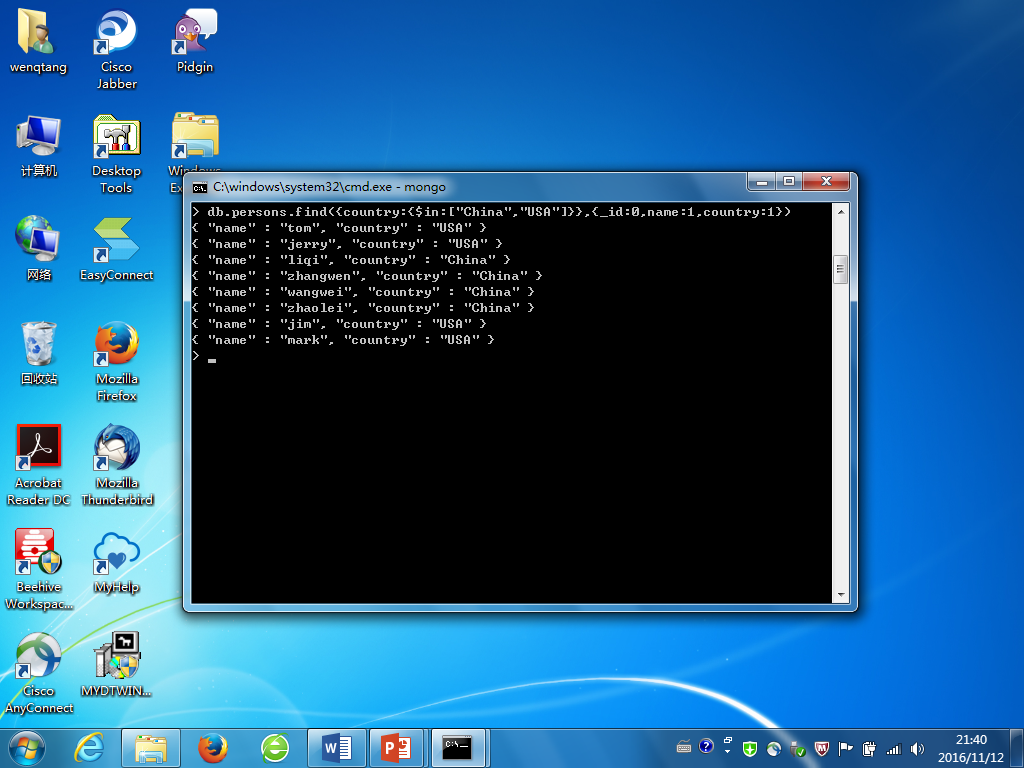
Task: Open File Explorer from taskbar
Action: [150, 748]
